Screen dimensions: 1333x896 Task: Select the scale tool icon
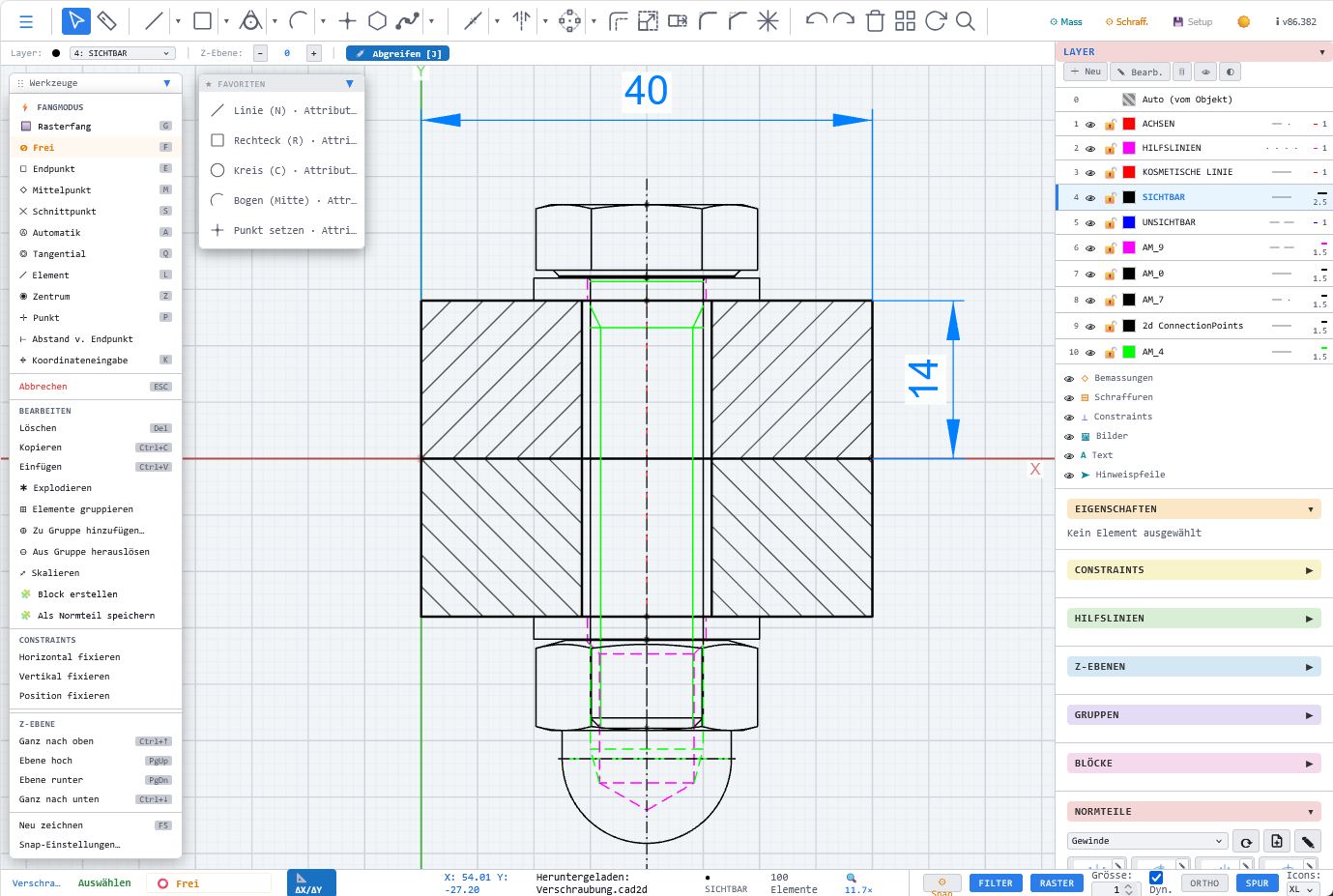(x=648, y=20)
